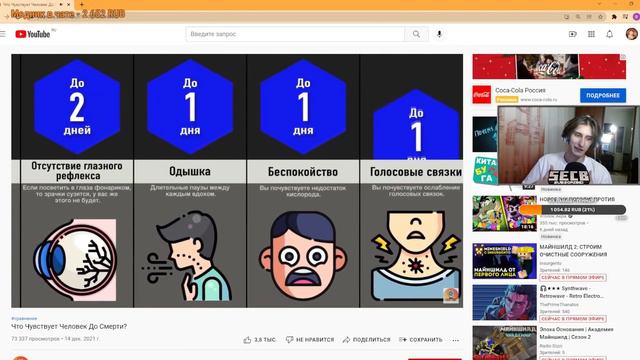
Task: Click the hashtag link above the video title
Action: point(24,318)
